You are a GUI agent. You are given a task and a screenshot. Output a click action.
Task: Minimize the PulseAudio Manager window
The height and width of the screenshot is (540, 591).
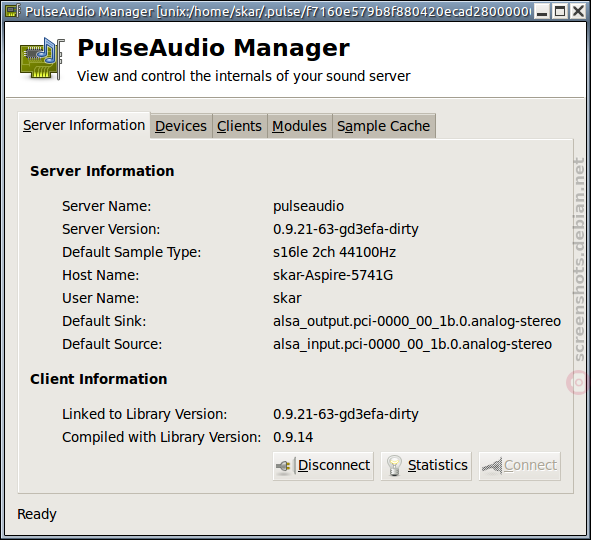point(542,11)
